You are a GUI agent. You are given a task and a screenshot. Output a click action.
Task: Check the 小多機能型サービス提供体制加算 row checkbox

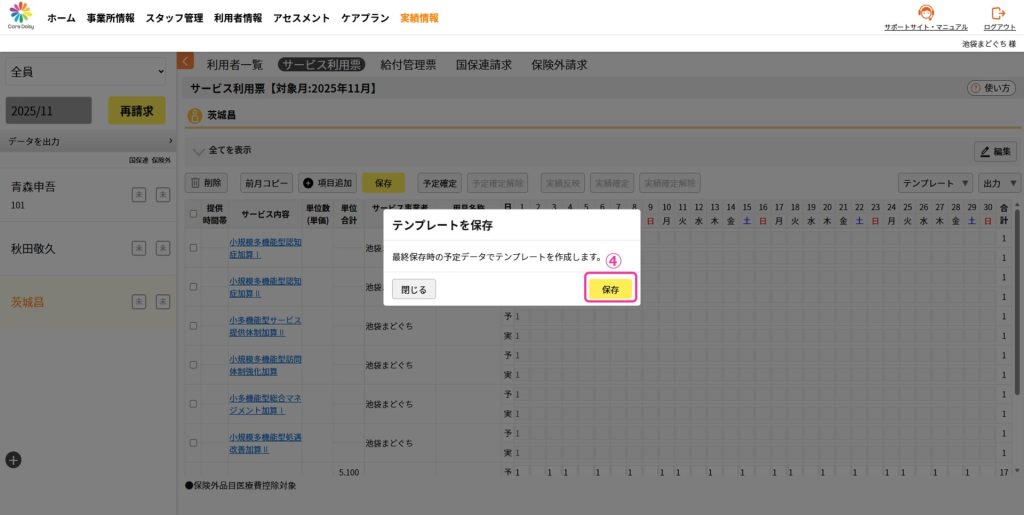(194, 326)
